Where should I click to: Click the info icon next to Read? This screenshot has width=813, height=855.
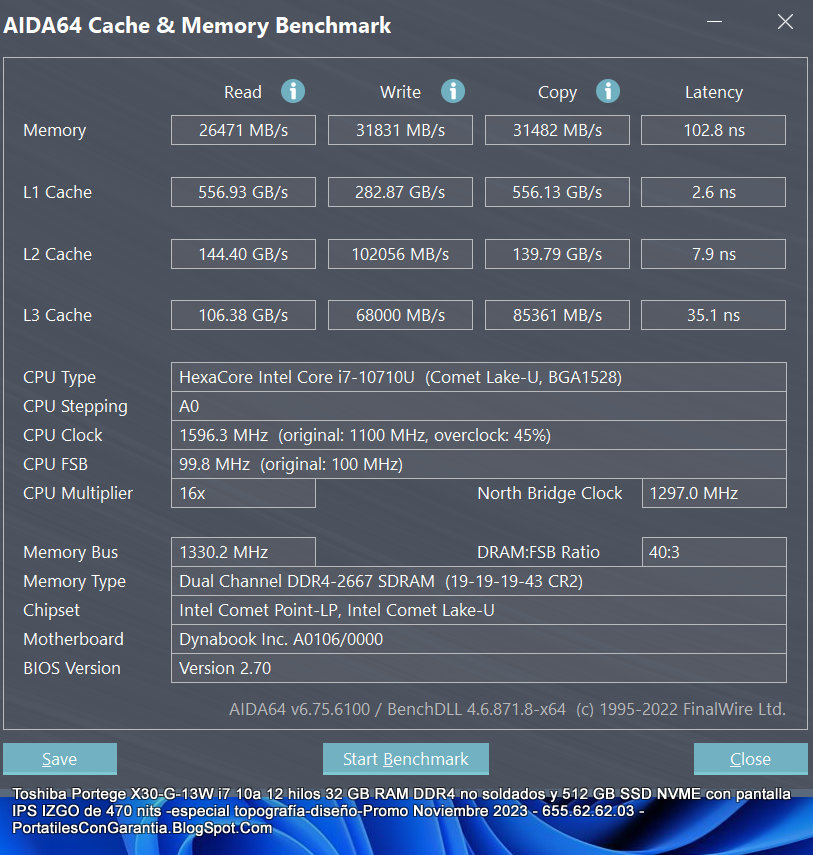click(293, 91)
